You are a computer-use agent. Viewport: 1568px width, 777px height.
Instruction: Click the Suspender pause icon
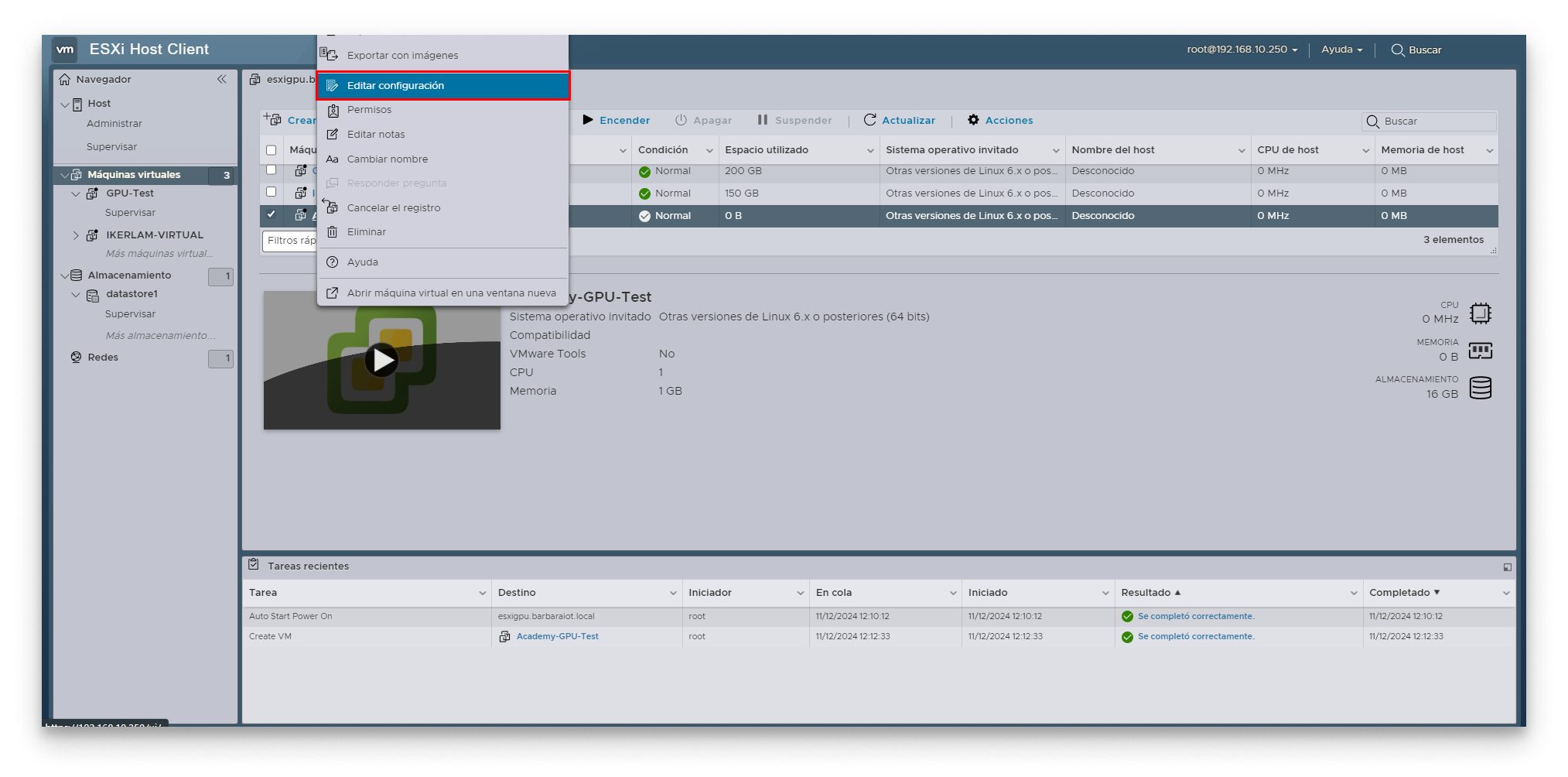(761, 120)
